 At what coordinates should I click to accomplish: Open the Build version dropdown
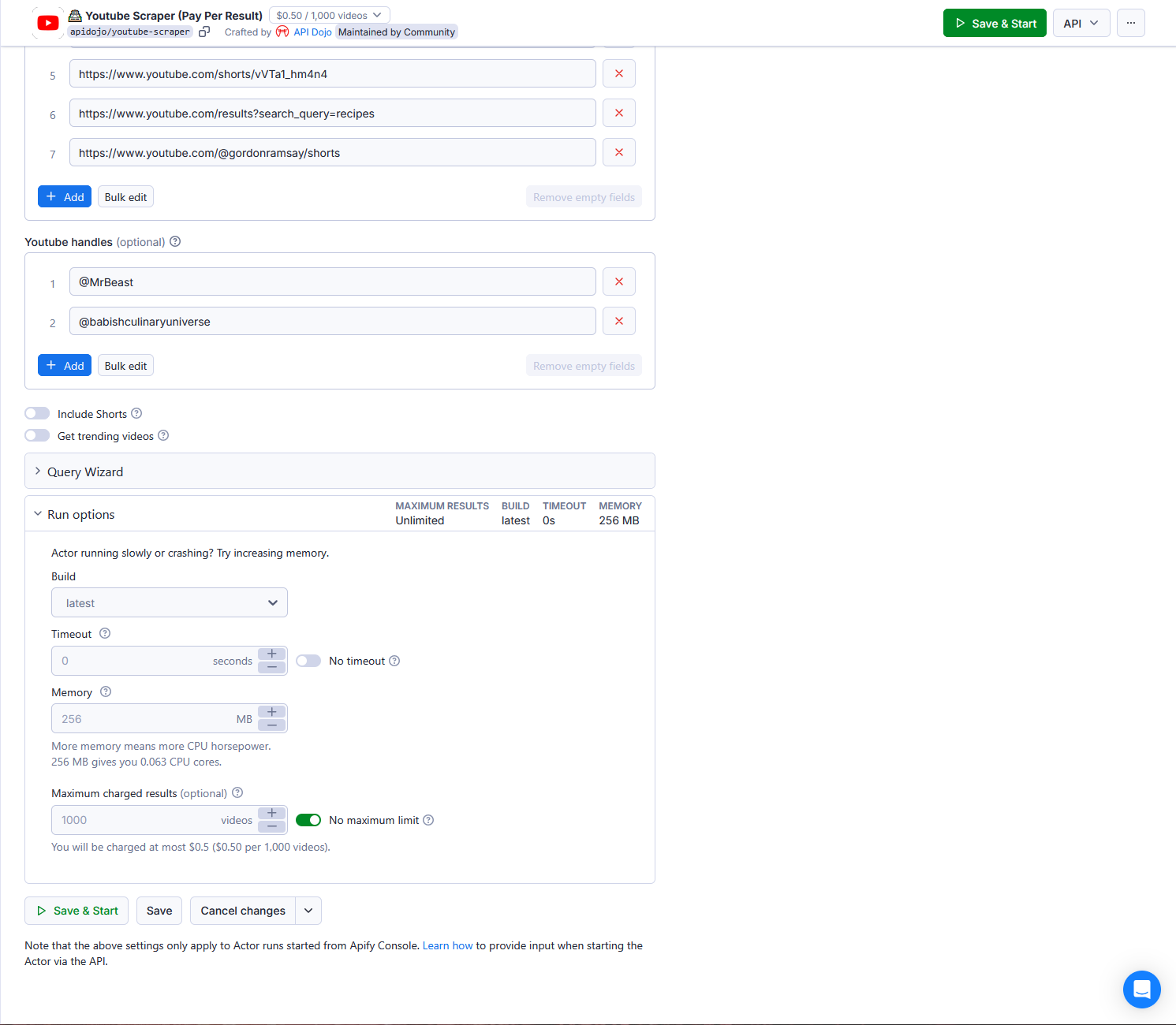[x=170, y=602]
